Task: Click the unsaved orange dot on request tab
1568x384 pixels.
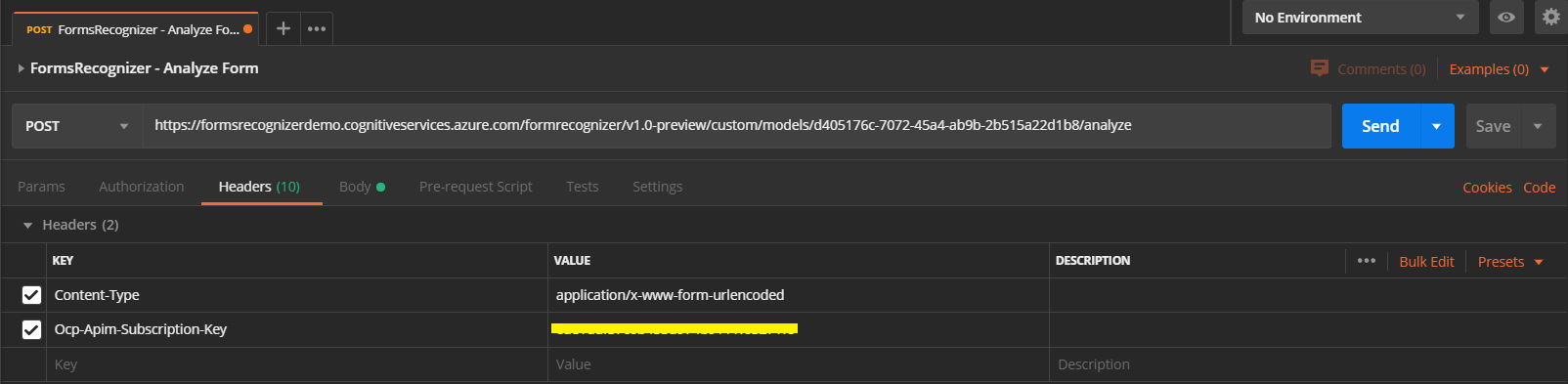Action: pos(248,29)
